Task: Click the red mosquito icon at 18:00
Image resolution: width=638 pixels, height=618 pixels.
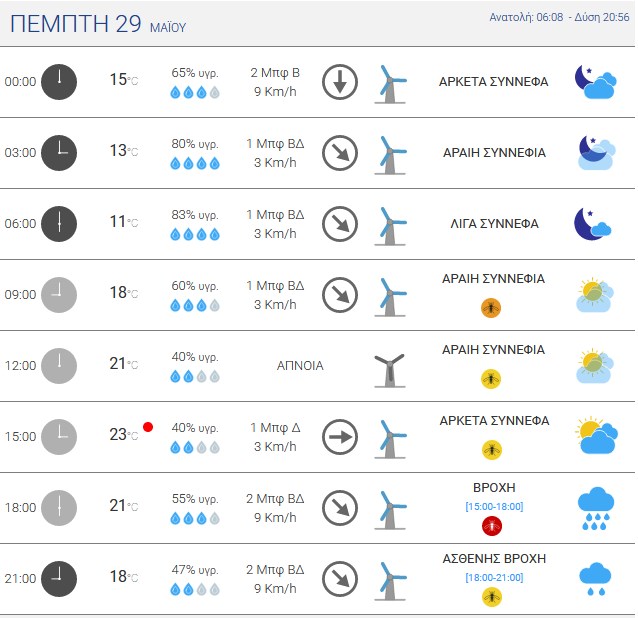Action: (492, 526)
